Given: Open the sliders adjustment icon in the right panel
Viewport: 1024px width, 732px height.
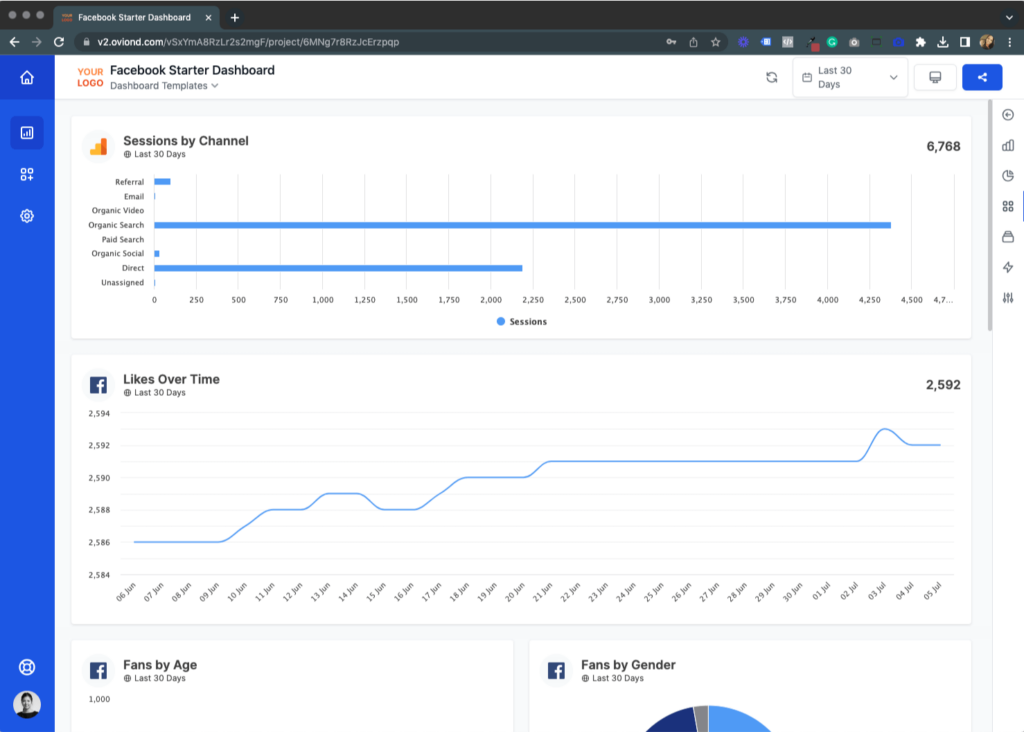Looking at the screenshot, I should point(1008,298).
